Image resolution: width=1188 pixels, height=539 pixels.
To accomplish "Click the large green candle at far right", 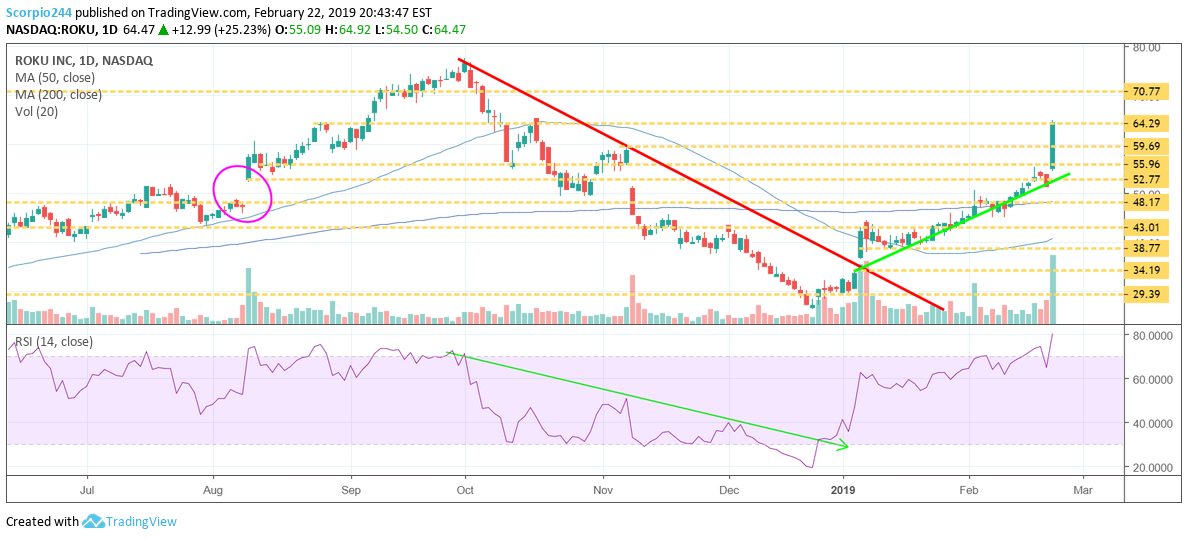I will [1053, 145].
